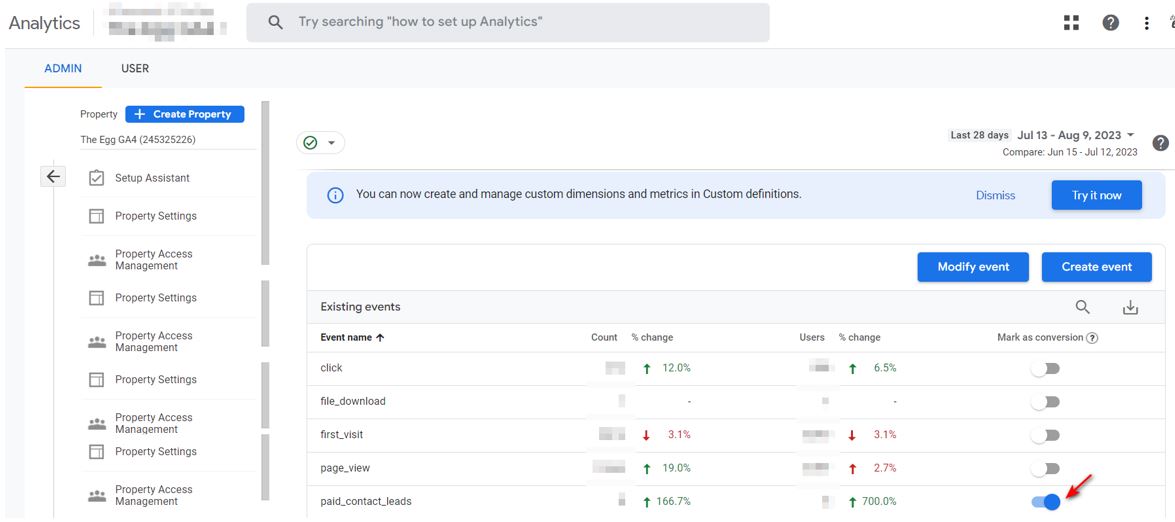Screen dimensions: 1175x522
Task: Click the Existing events heading
Action: [x=360, y=307]
